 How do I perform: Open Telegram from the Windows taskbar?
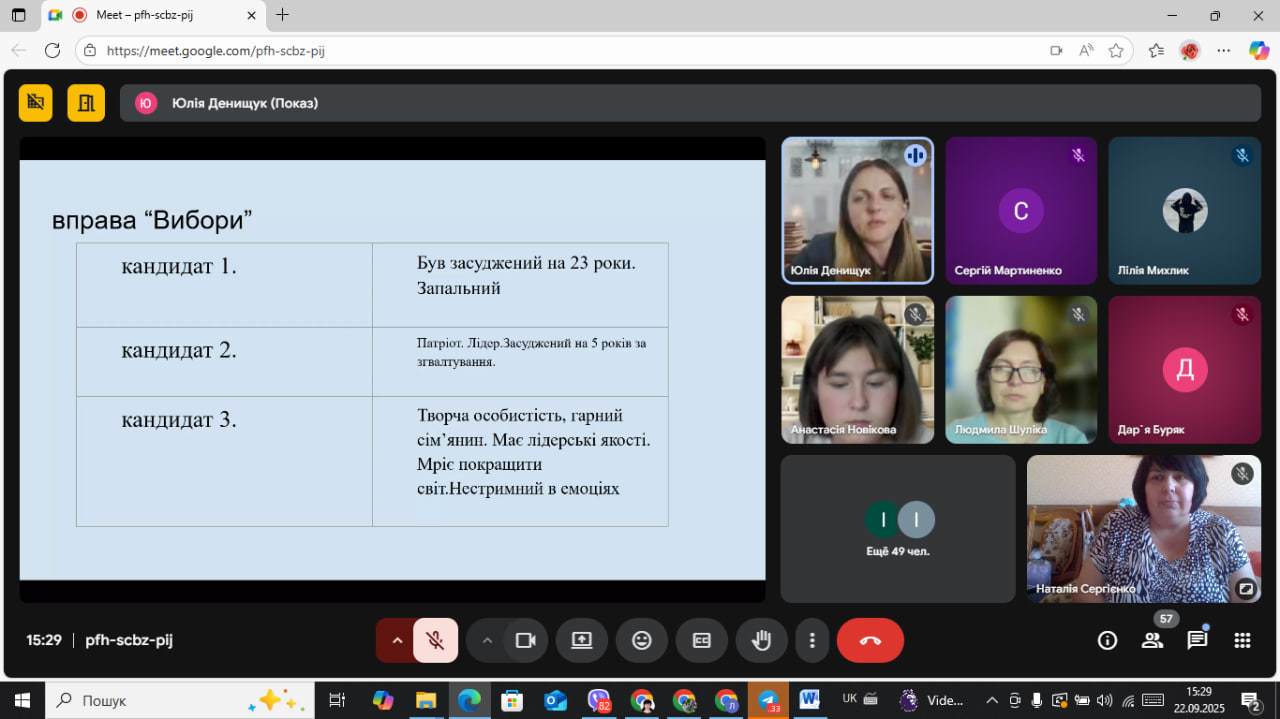coord(768,700)
